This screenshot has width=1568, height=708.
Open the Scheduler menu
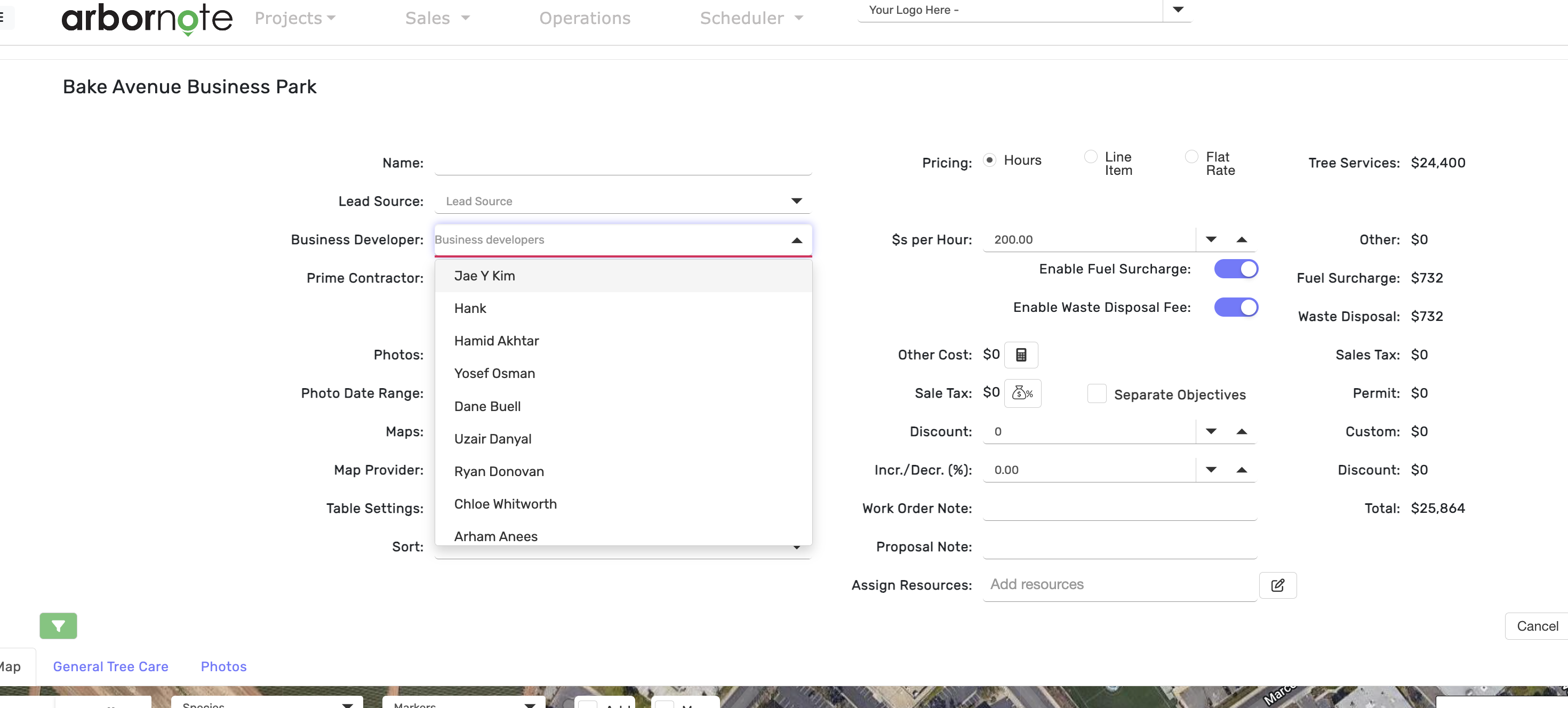[752, 18]
